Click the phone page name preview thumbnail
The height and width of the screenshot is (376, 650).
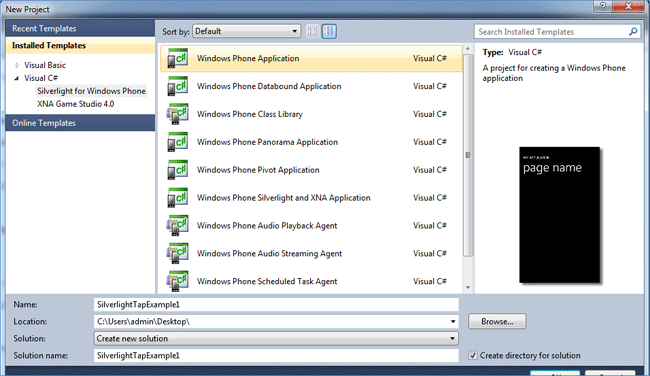click(559, 215)
